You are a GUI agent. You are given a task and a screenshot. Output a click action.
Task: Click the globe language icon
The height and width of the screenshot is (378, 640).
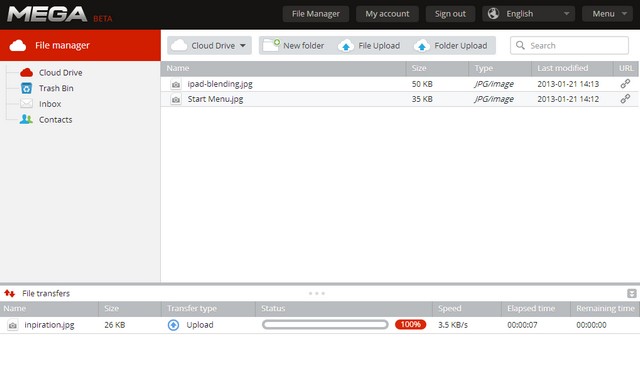tap(493, 13)
